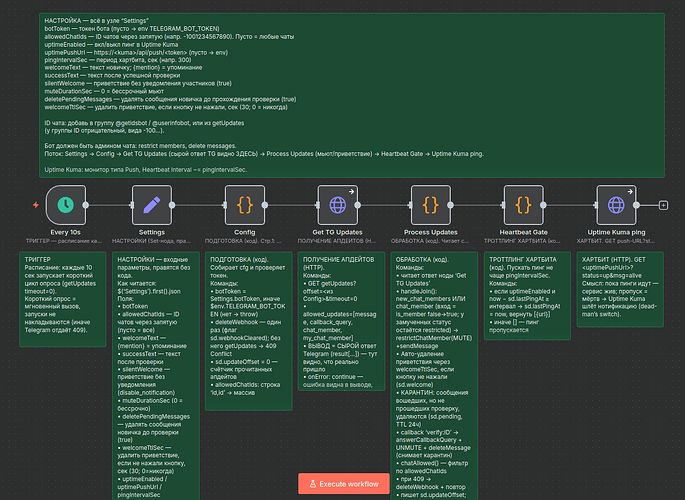Image resolution: width=685 pixels, height=500 pixels.
Task: Select the ТРОТТЛИНГ ХАРТБИТА sticky note
Action: pyautogui.click(x=527, y=296)
